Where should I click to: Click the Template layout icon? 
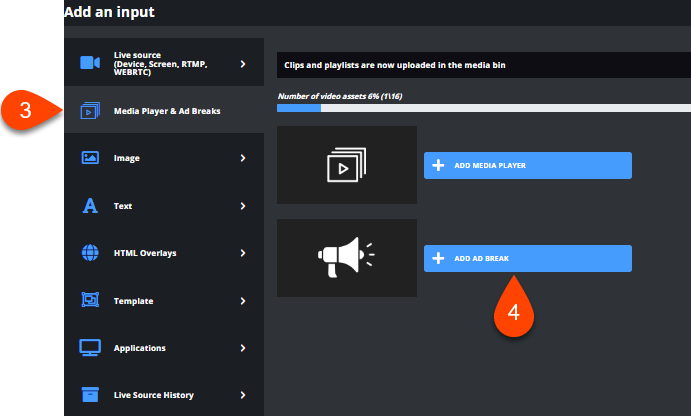[x=90, y=300]
